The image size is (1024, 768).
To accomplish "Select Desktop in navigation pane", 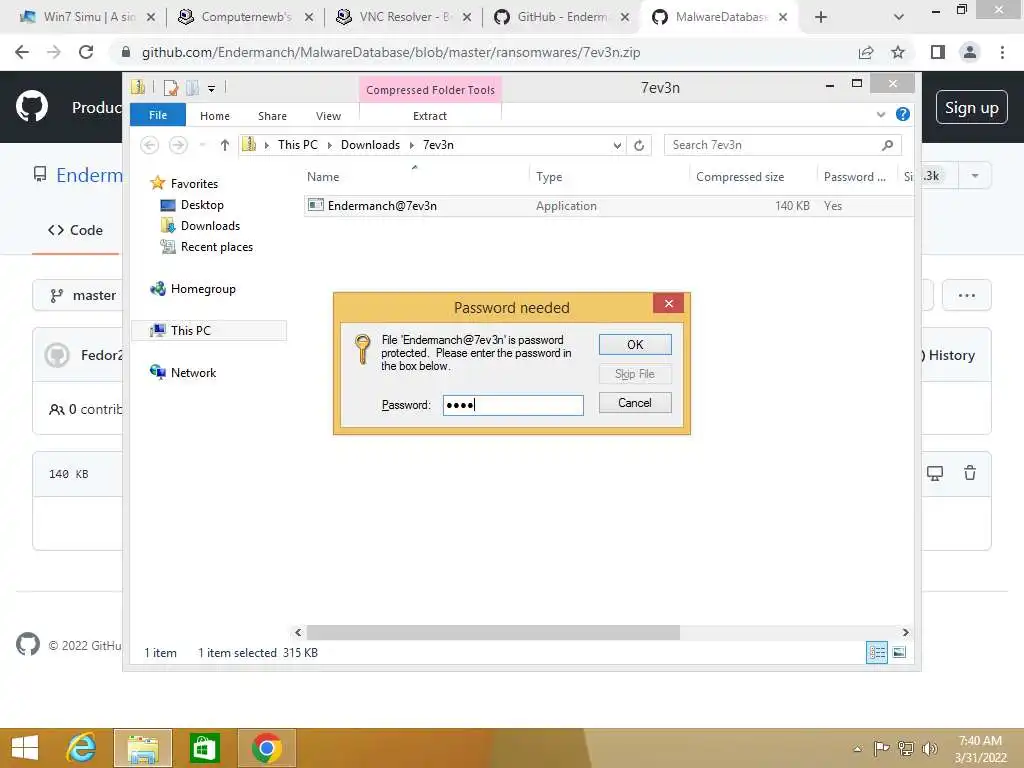I will [202, 204].
